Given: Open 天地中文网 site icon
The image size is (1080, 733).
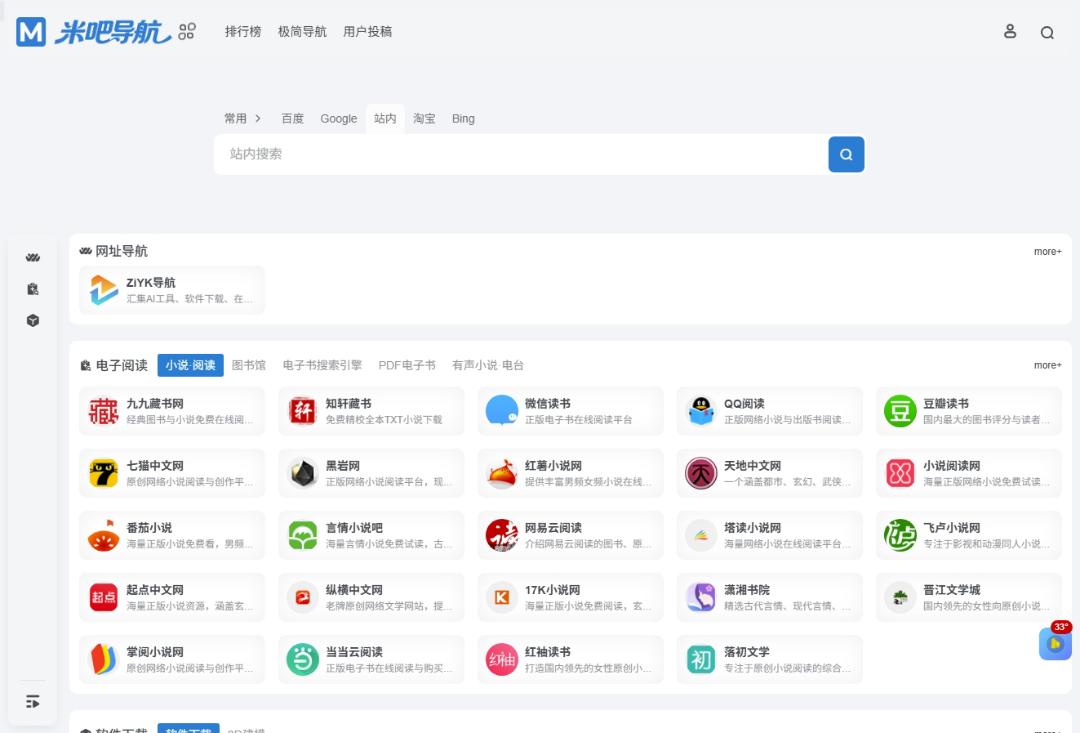Looking at the screenshot, I should 701,473.
